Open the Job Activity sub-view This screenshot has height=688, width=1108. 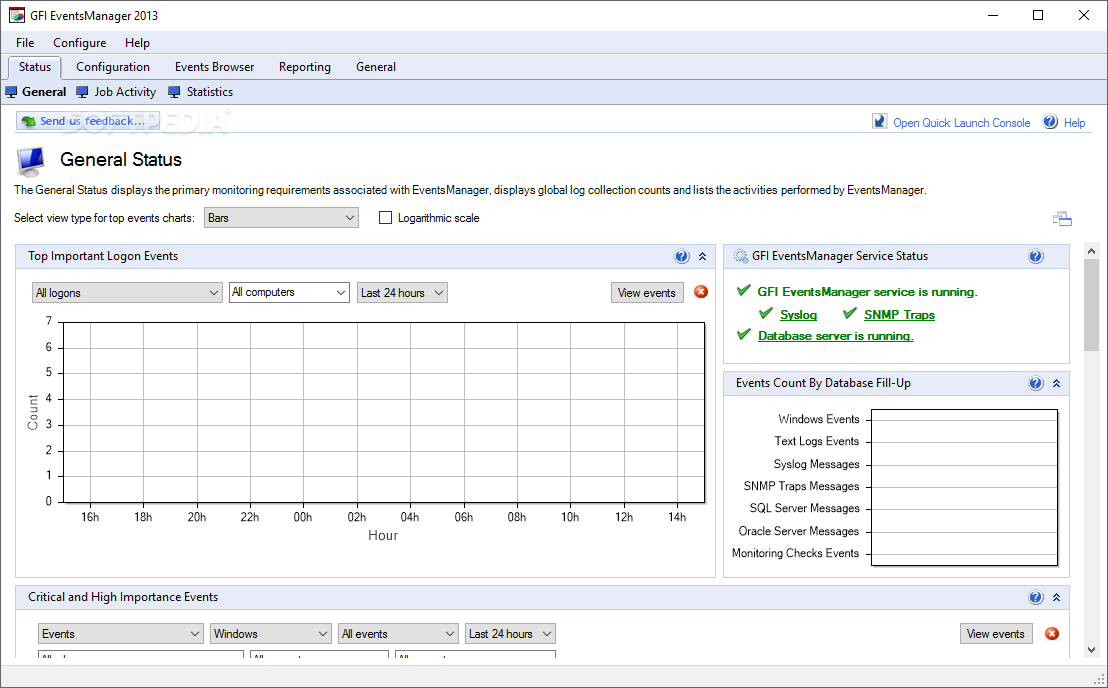tap(125, 92)
